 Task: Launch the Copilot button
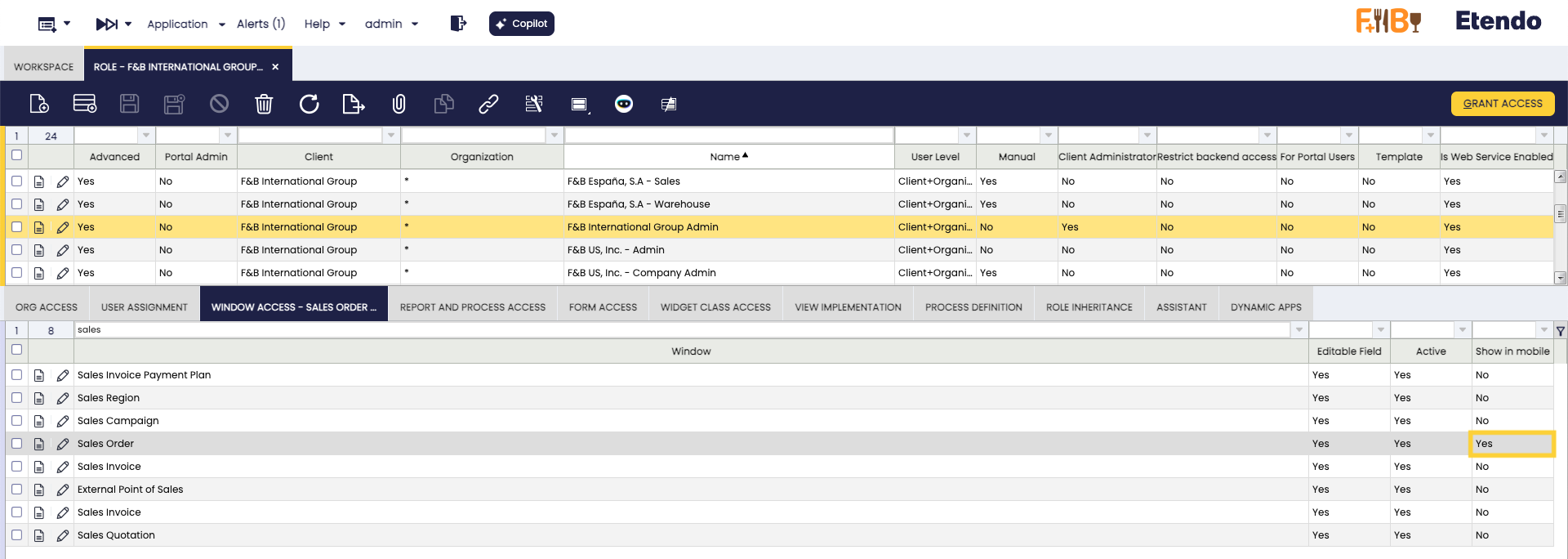click(522, 24)
